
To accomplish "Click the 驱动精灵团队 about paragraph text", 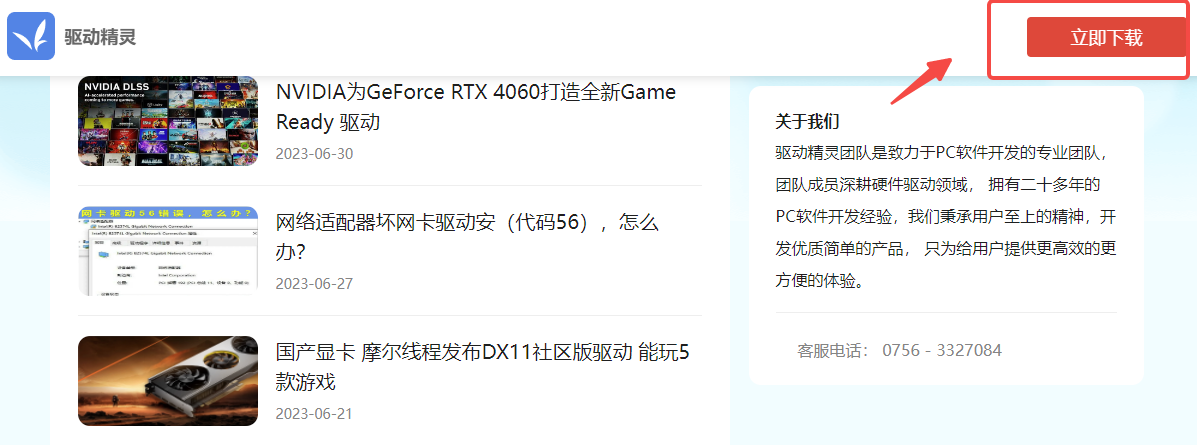I will pos(946,217).
